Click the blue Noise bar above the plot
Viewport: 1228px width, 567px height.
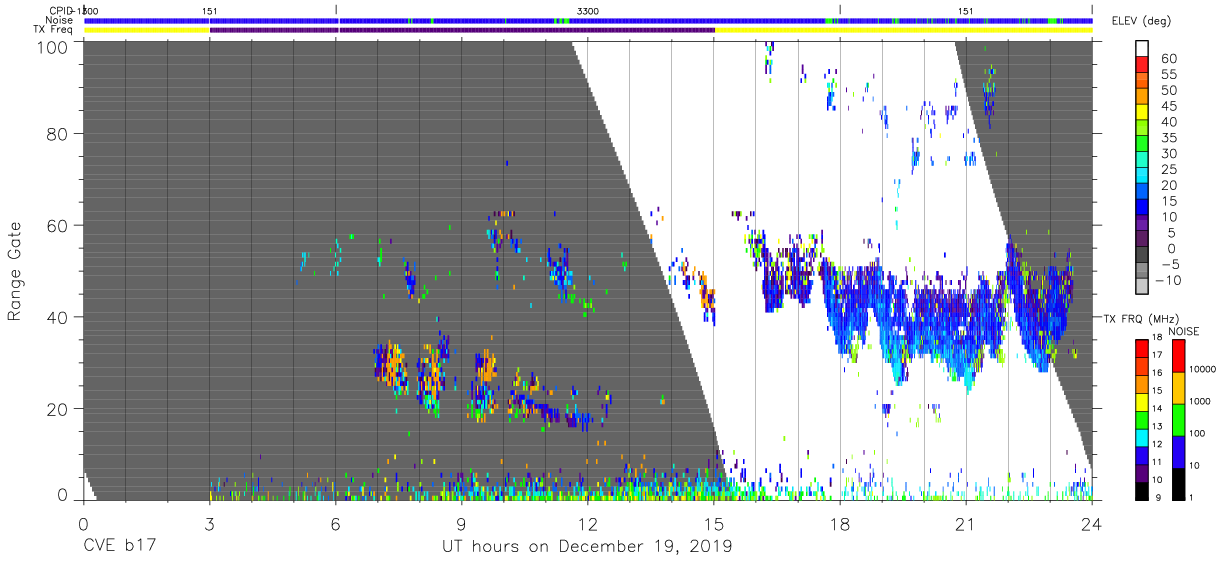[588, 20]
